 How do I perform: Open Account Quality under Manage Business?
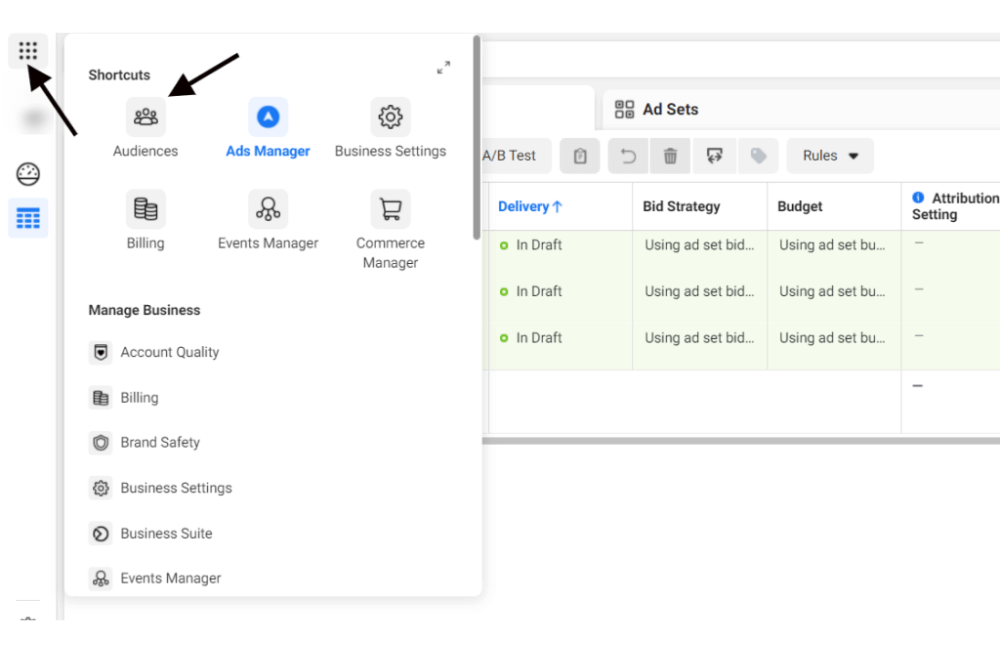pyautogui.click(x=169, y=352)
